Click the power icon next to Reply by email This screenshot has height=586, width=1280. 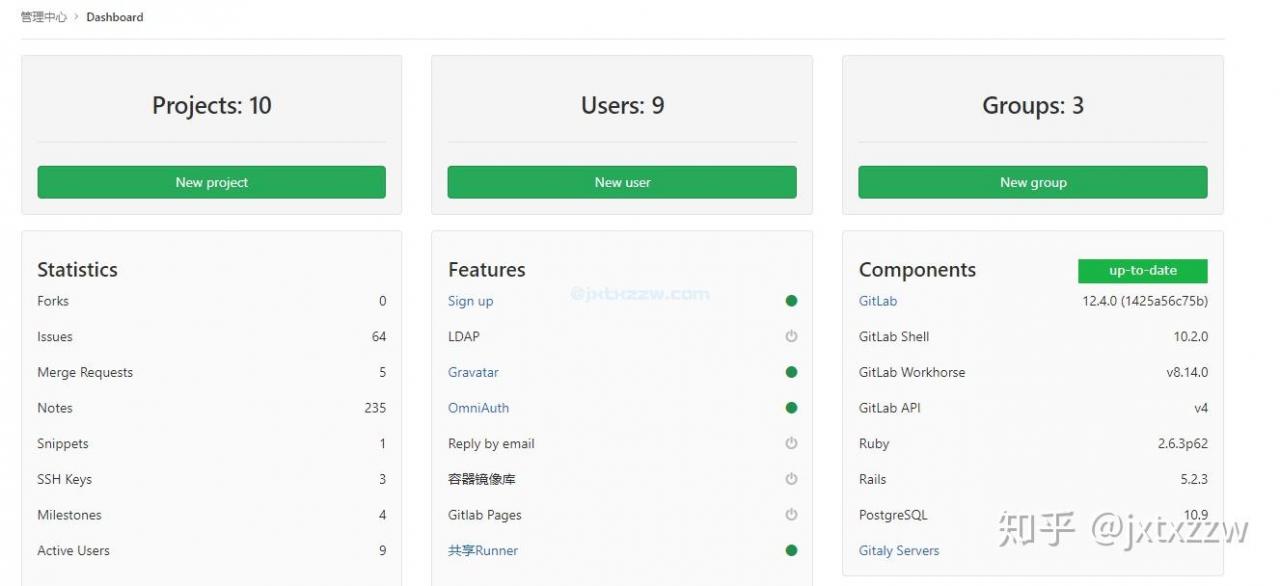791,443
